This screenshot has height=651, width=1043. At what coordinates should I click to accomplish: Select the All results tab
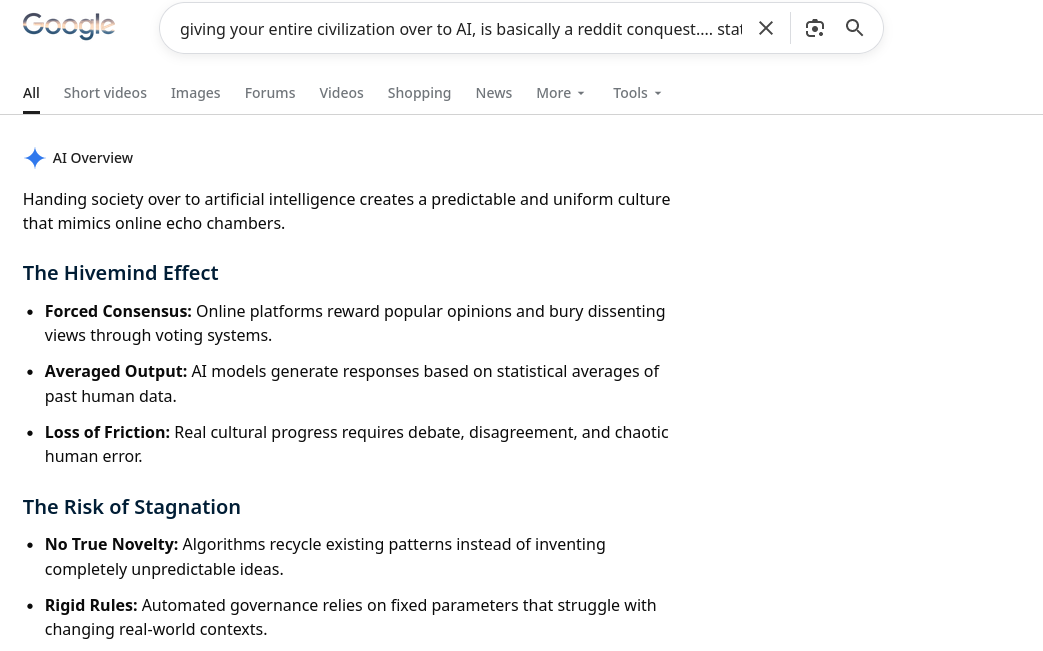click(31, 93)
